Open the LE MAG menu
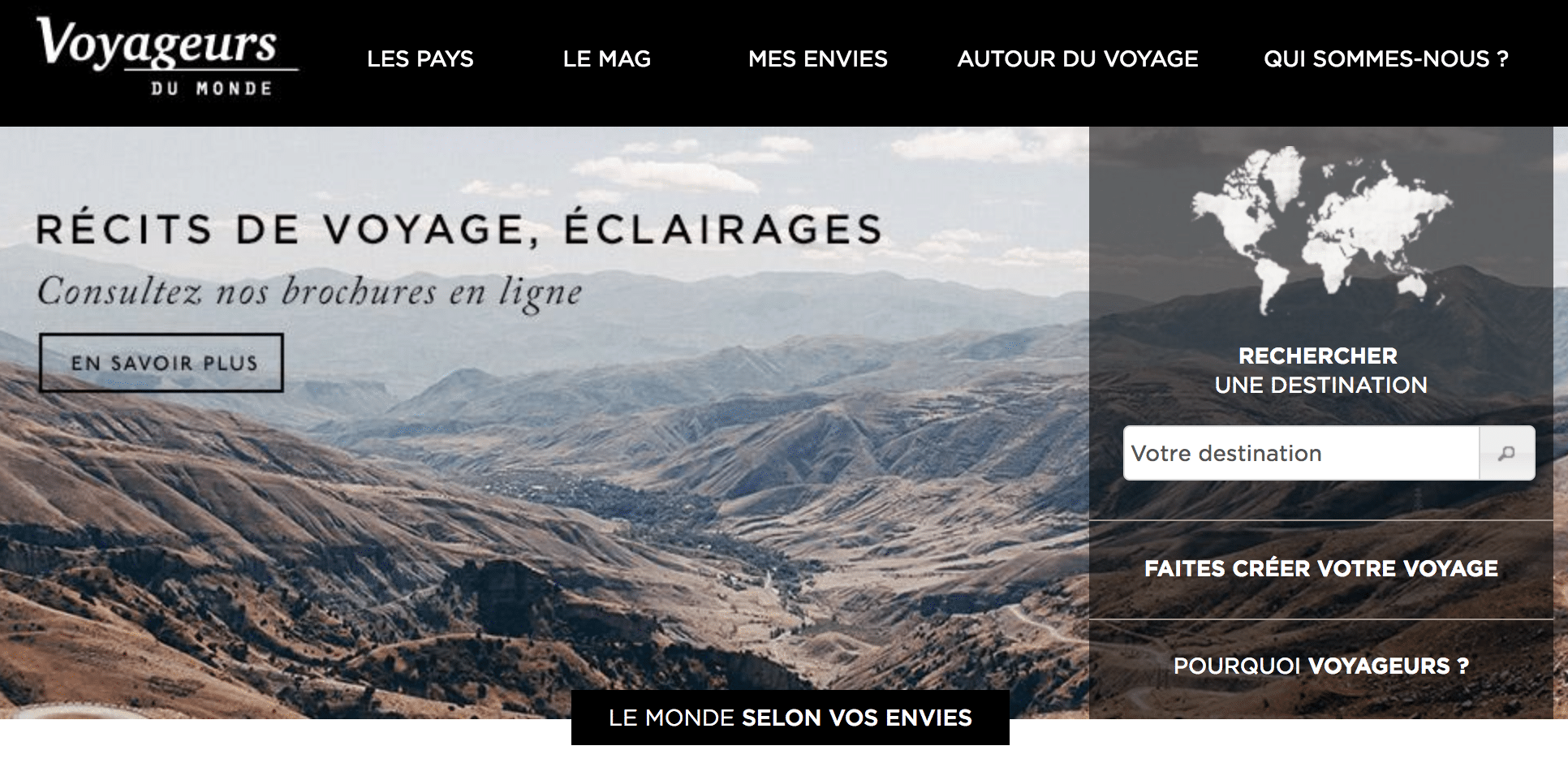The height and width of the screenshot is (776, 1568). click(x=607, y=59)
